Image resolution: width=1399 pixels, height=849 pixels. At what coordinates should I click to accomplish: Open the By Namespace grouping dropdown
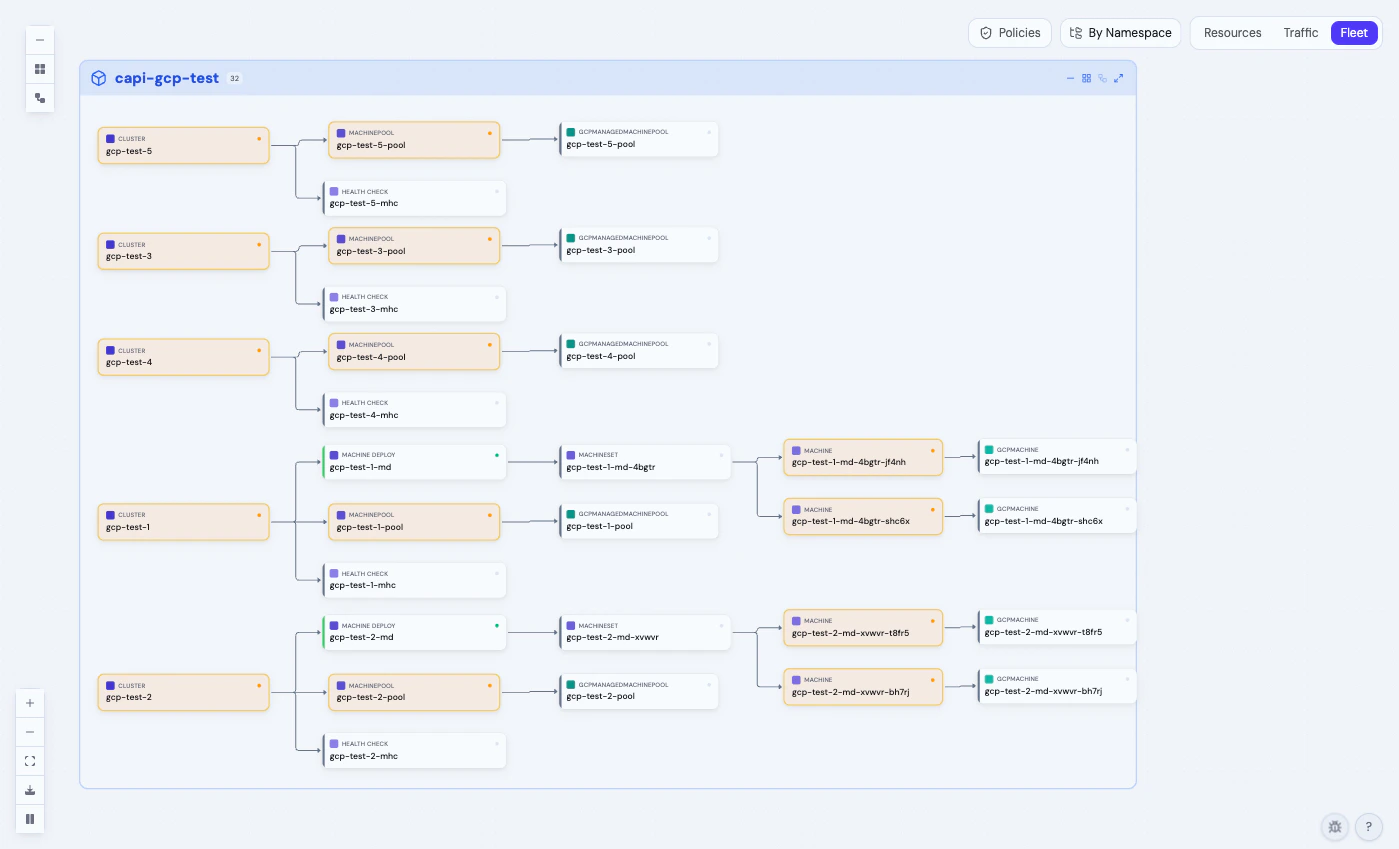[1121, 33]
